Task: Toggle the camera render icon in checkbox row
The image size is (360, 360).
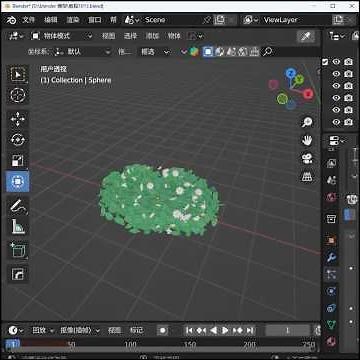Action: click(348, 62)
